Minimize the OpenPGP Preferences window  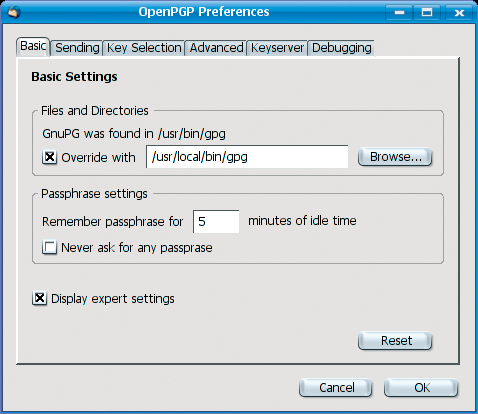pos(399,13)
